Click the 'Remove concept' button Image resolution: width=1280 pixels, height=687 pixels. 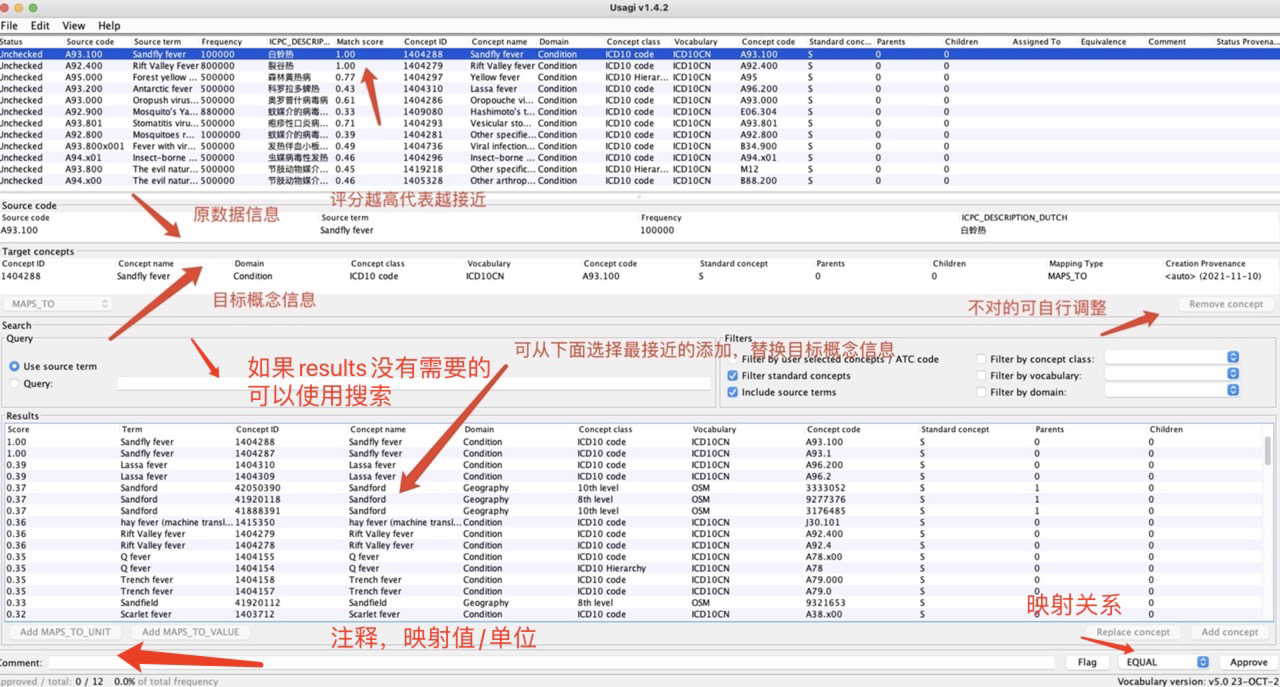pos(1226,304)
